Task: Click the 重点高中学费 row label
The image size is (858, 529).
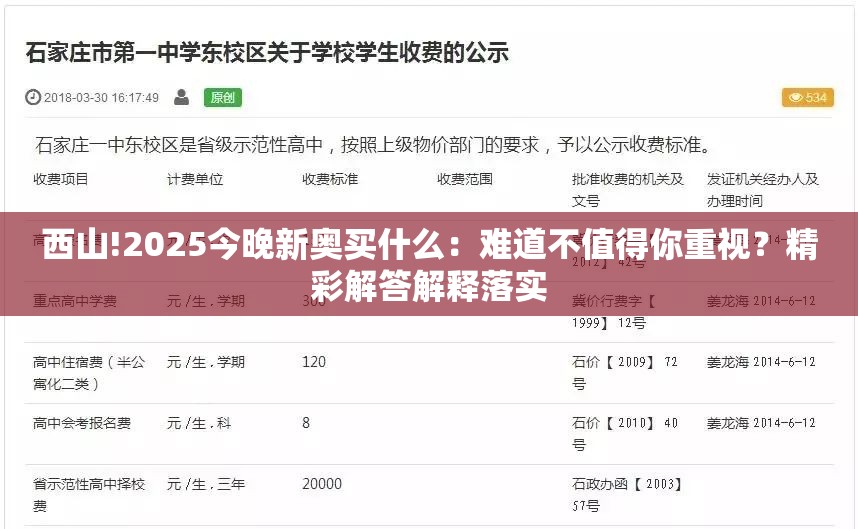Action: coord(75,301)
